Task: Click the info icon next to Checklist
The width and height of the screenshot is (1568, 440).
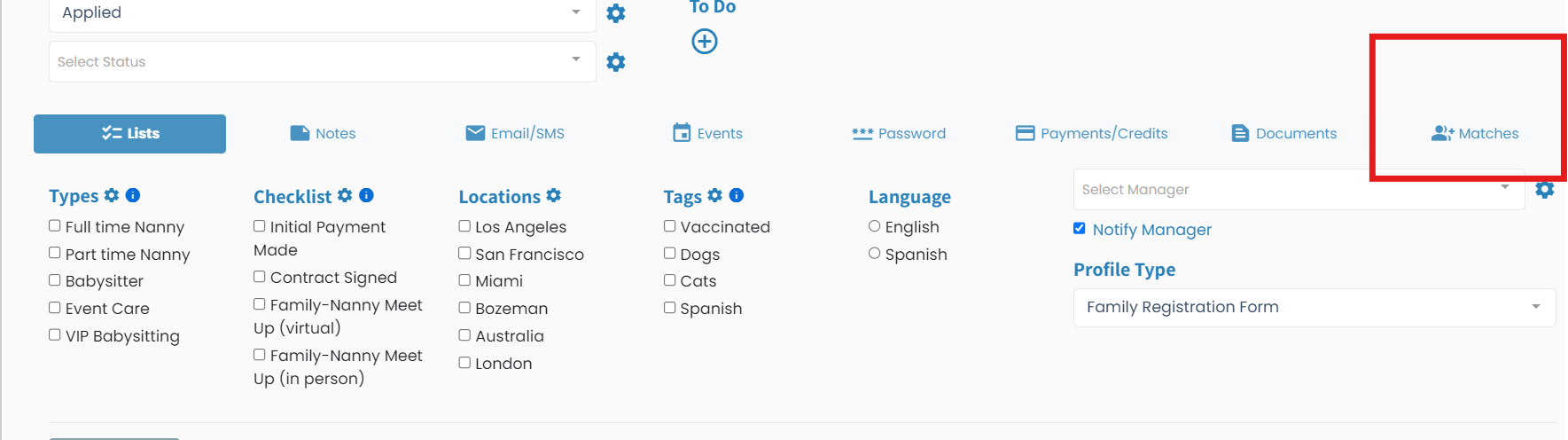Action: (x=367, y=195)
